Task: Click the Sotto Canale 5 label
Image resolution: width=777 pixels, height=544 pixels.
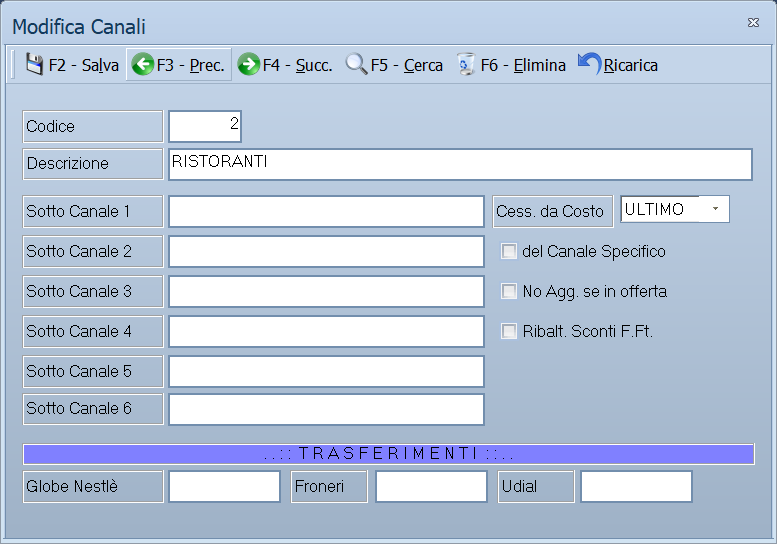Action: 93,371
